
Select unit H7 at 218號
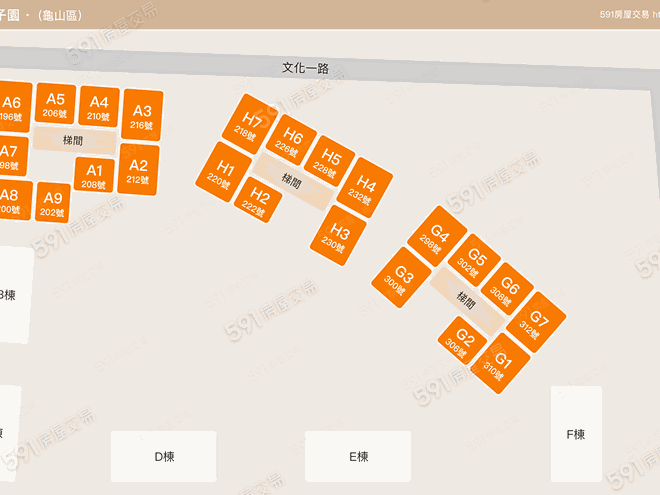click(247, 122)
